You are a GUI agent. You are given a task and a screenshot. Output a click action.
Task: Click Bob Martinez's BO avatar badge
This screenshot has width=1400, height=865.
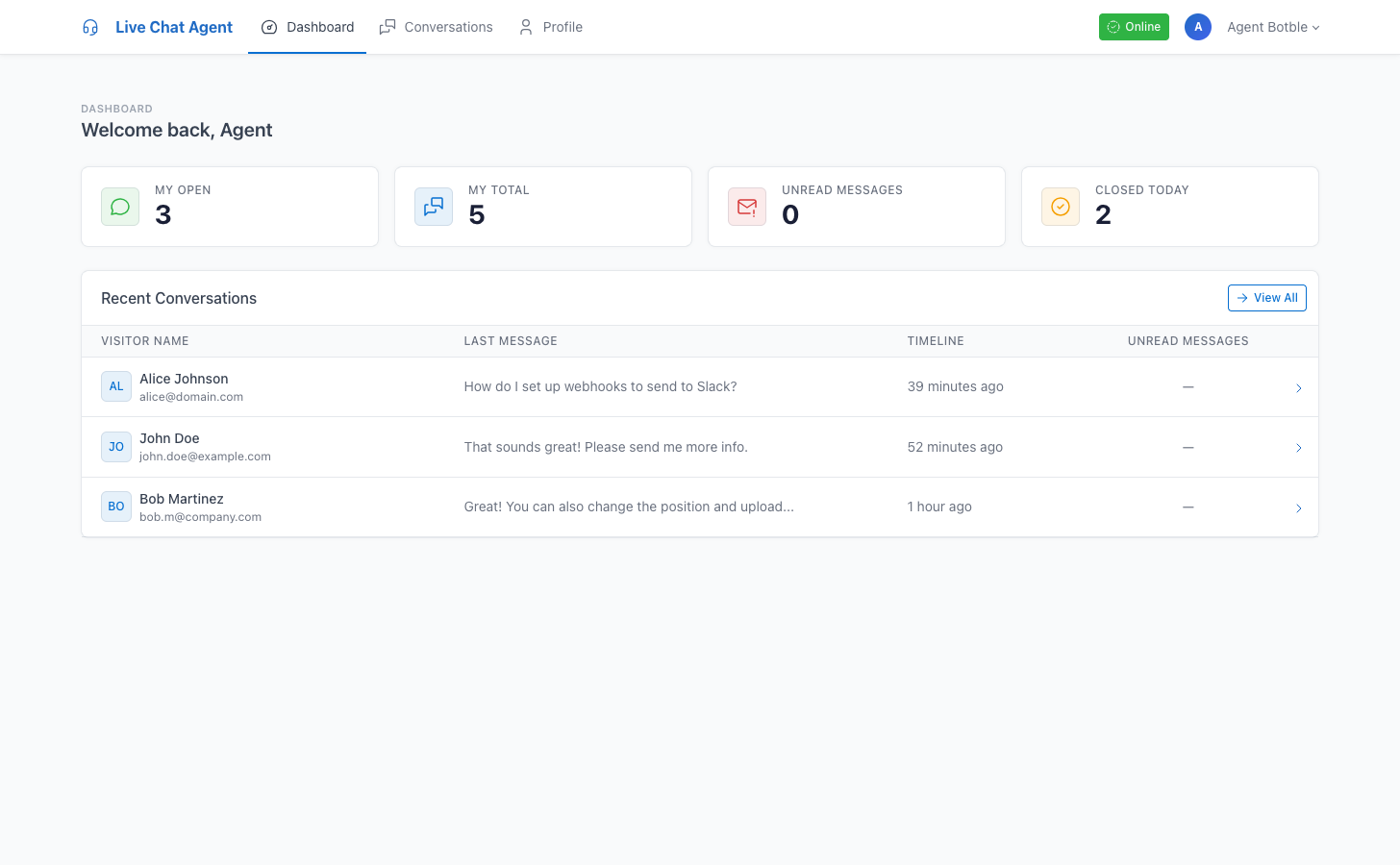click(115, 507)
